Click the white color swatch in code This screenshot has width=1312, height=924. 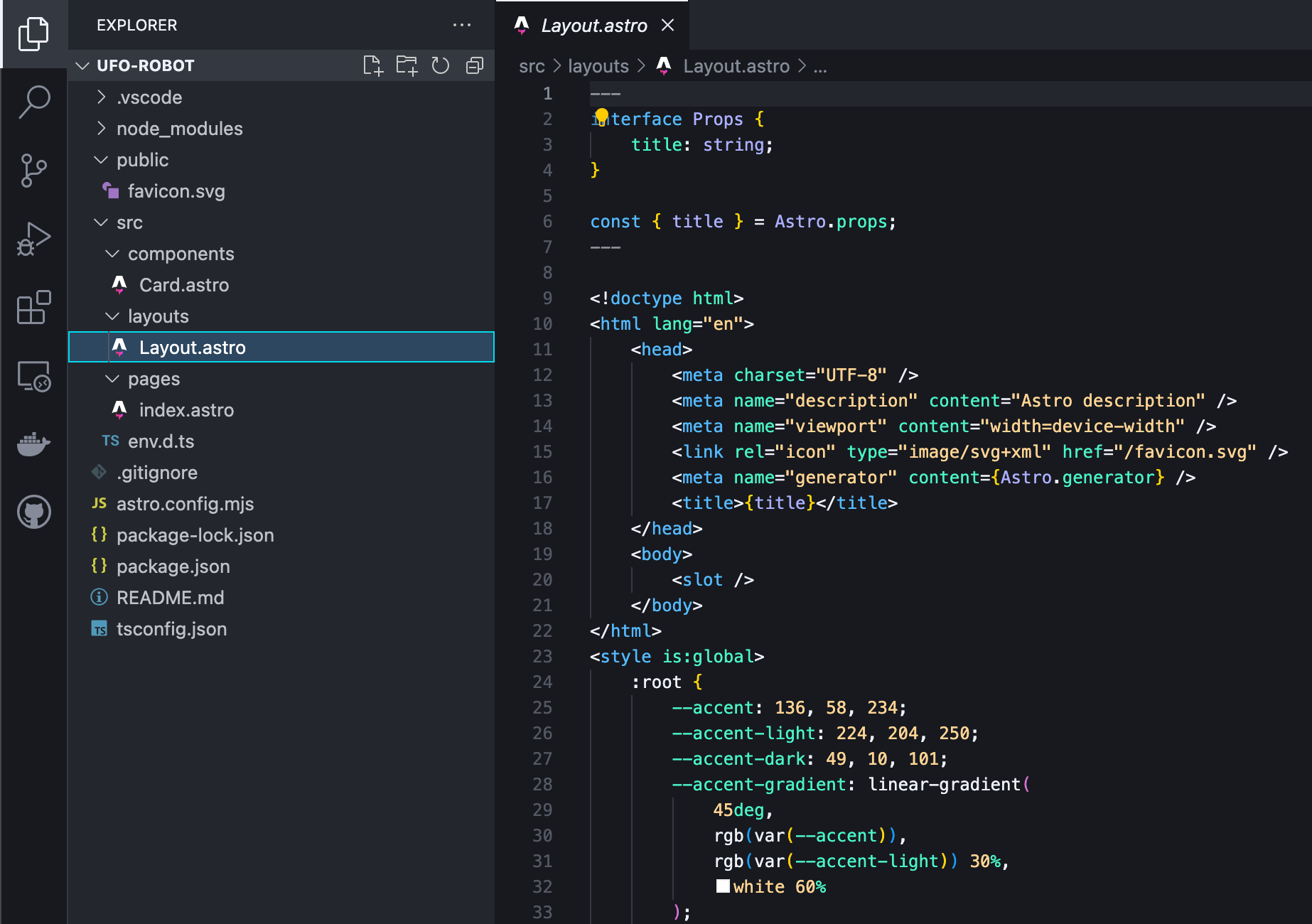723,886
